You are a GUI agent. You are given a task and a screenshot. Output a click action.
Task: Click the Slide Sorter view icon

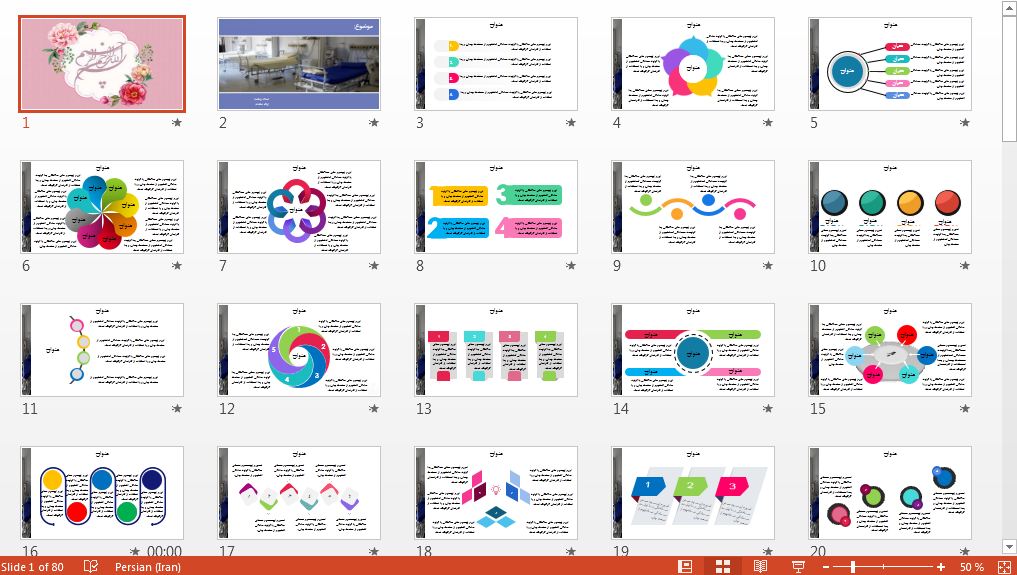723,567
